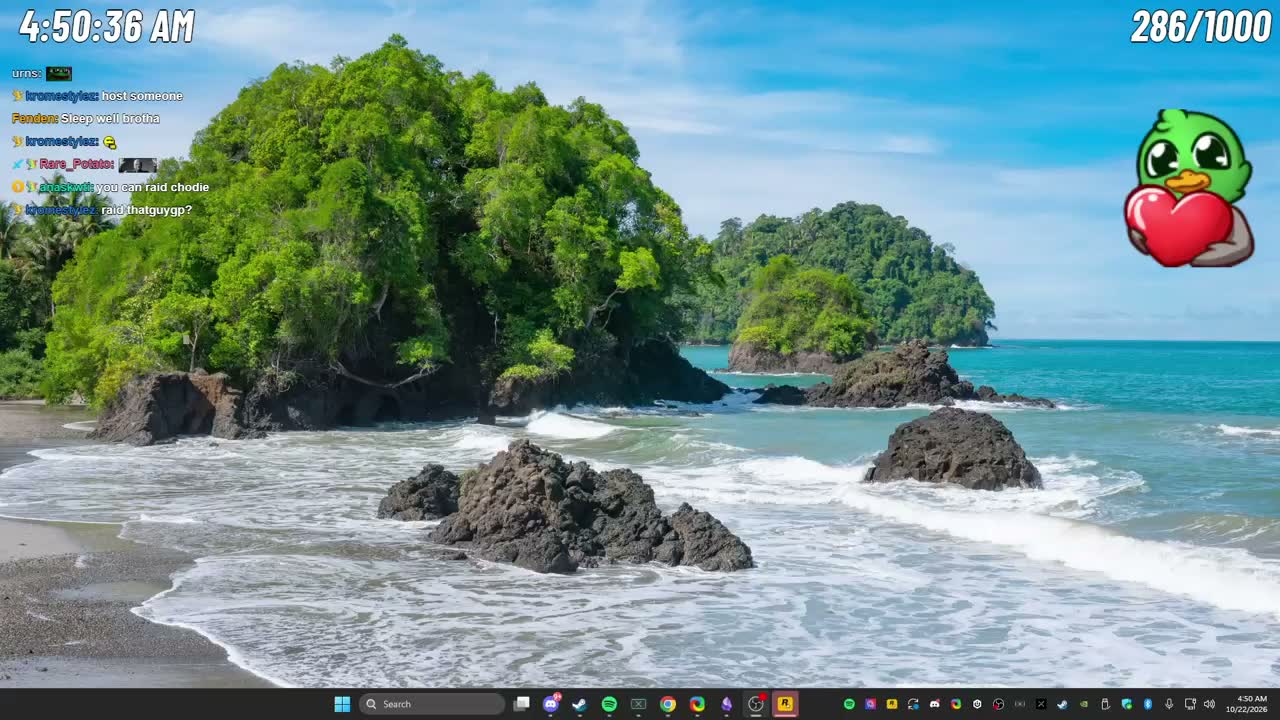1280x720 pixels.
Task: Click chat message 'you can raid chodie'
Action: coord(153,187)
